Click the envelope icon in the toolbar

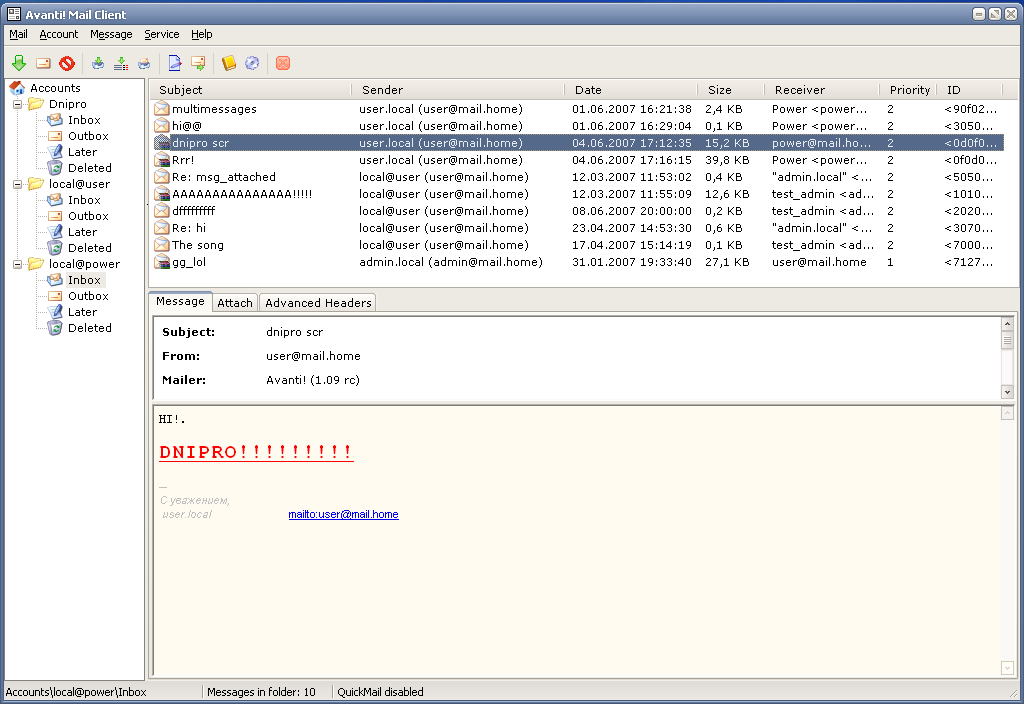click(43, 63)
